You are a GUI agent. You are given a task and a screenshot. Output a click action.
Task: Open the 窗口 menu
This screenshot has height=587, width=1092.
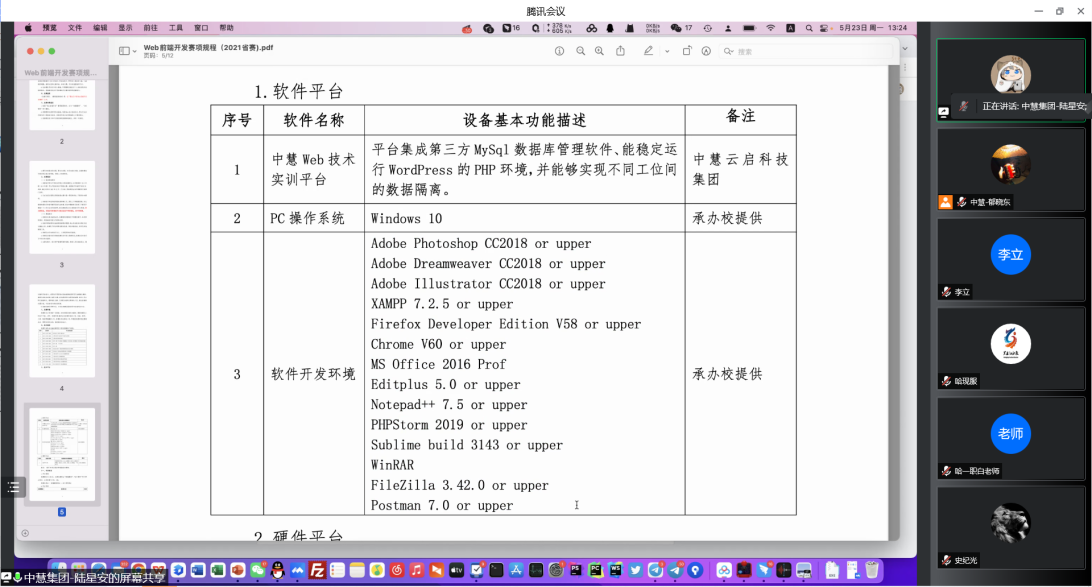click(x=201, y=28)
